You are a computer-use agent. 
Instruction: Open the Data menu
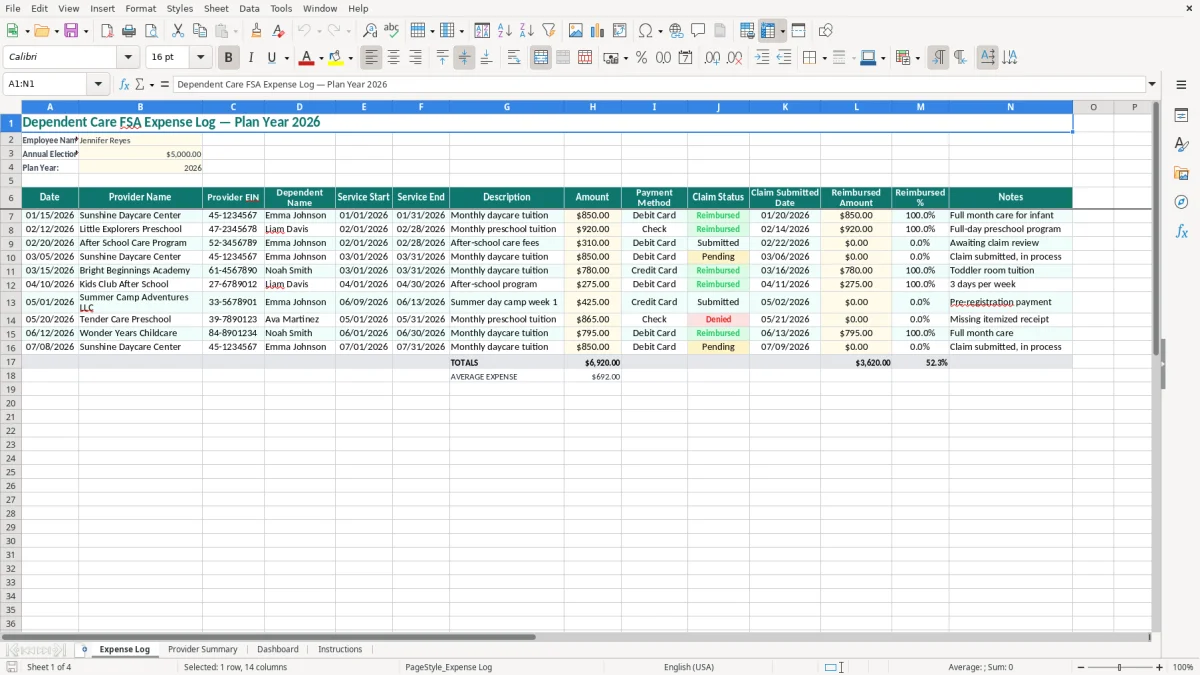[249, 8]
